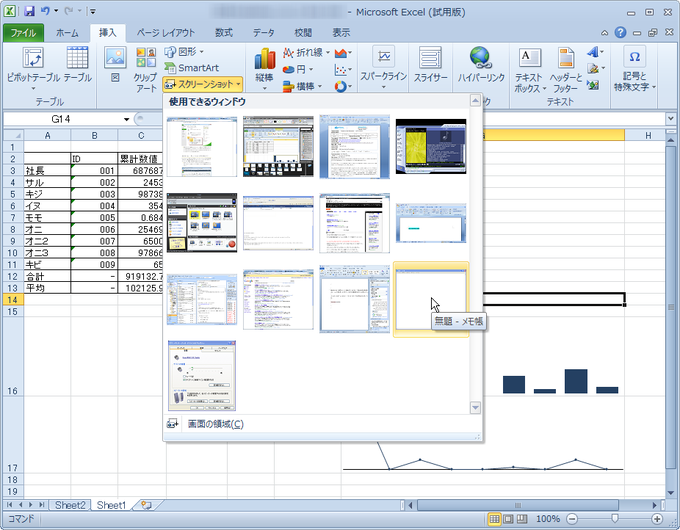
Task: Insert a signature line
Action: [x=595, y=69]
